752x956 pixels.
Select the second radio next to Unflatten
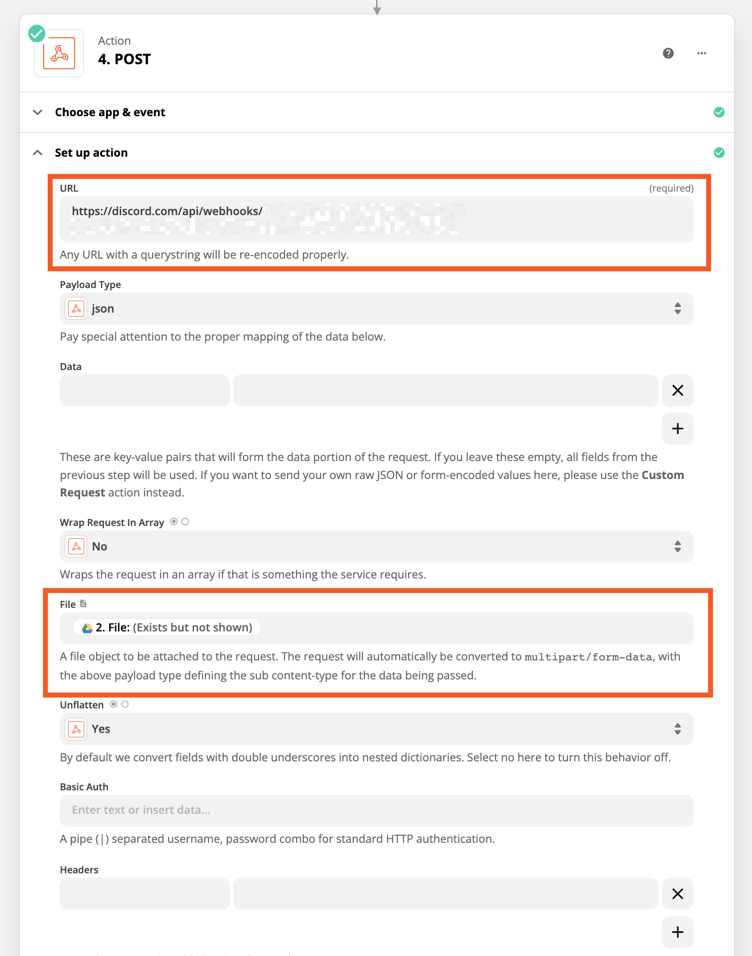click(x=124, y=704)
